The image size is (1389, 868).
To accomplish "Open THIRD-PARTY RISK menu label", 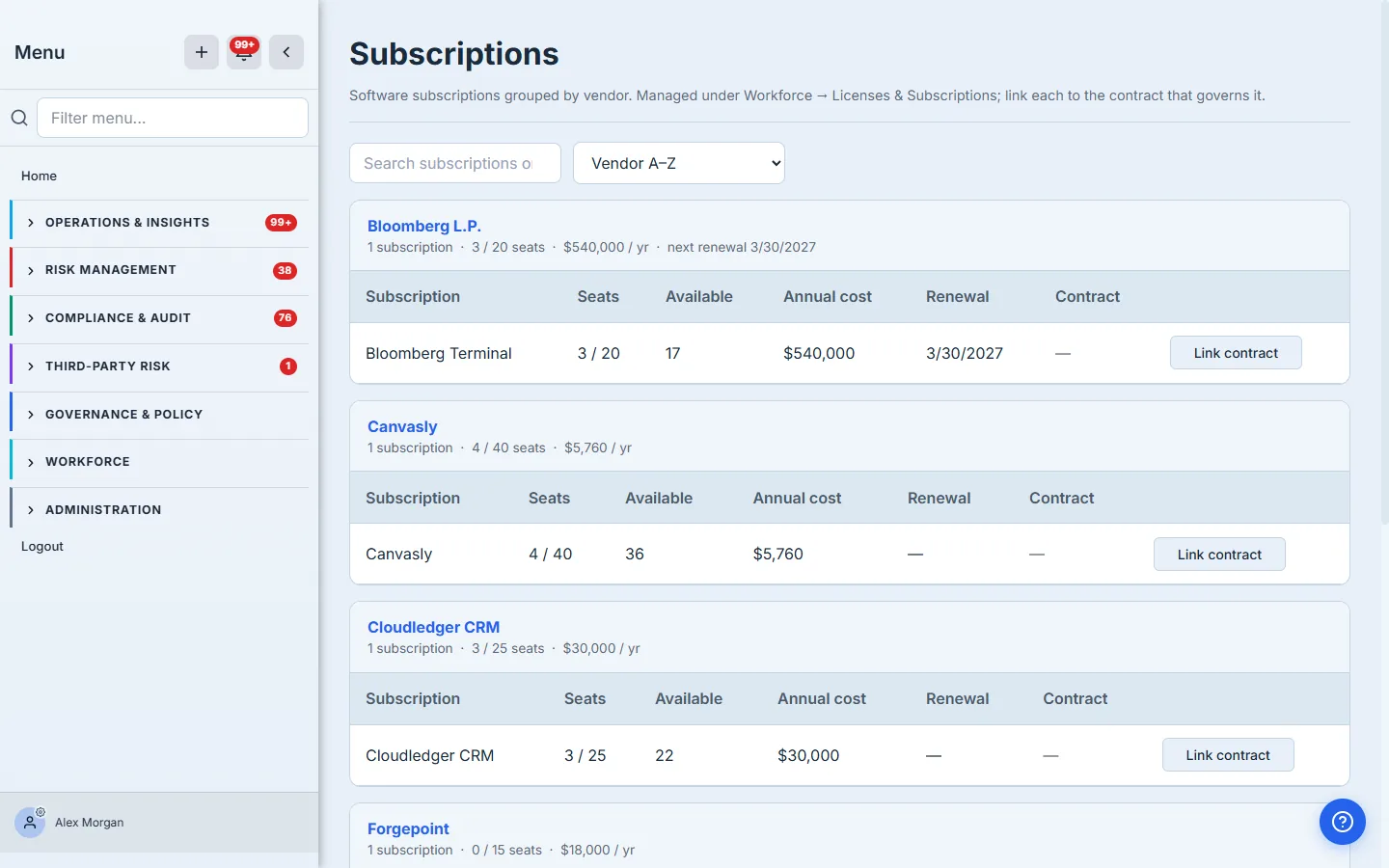I will click(x=108, y=366).
